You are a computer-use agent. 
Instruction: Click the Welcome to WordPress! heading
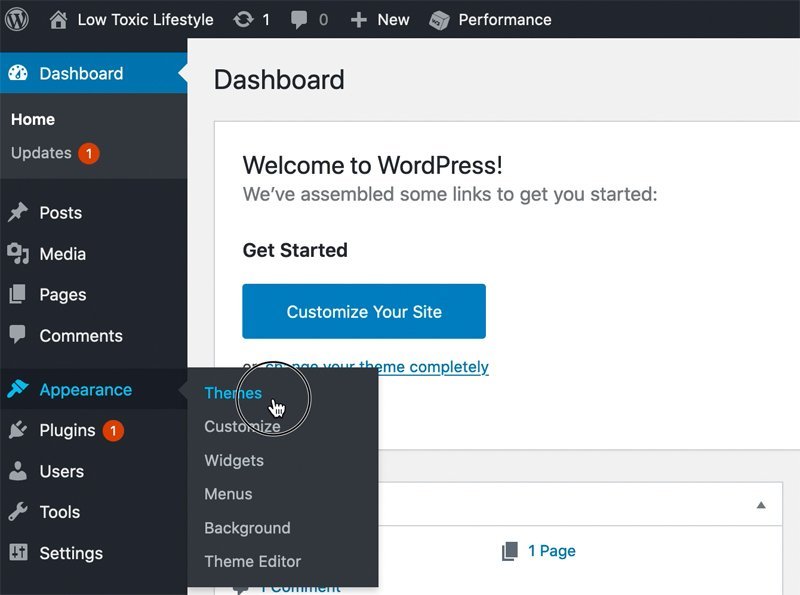[x=372, y=165]
